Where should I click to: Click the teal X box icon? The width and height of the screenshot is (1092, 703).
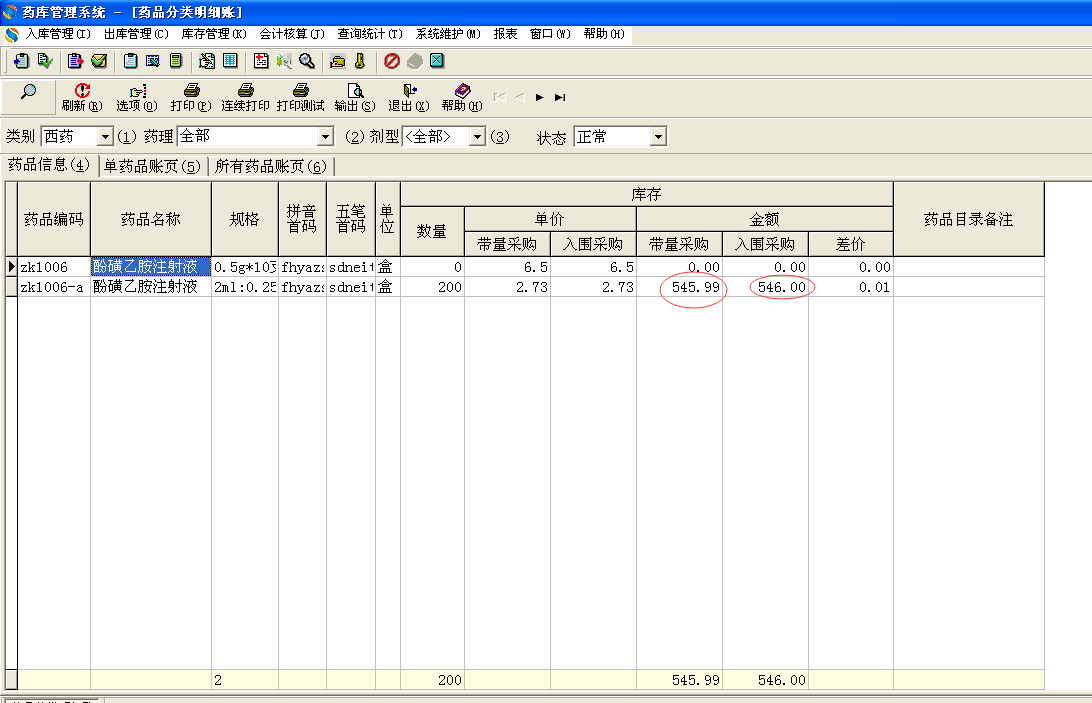click(437, 61)
